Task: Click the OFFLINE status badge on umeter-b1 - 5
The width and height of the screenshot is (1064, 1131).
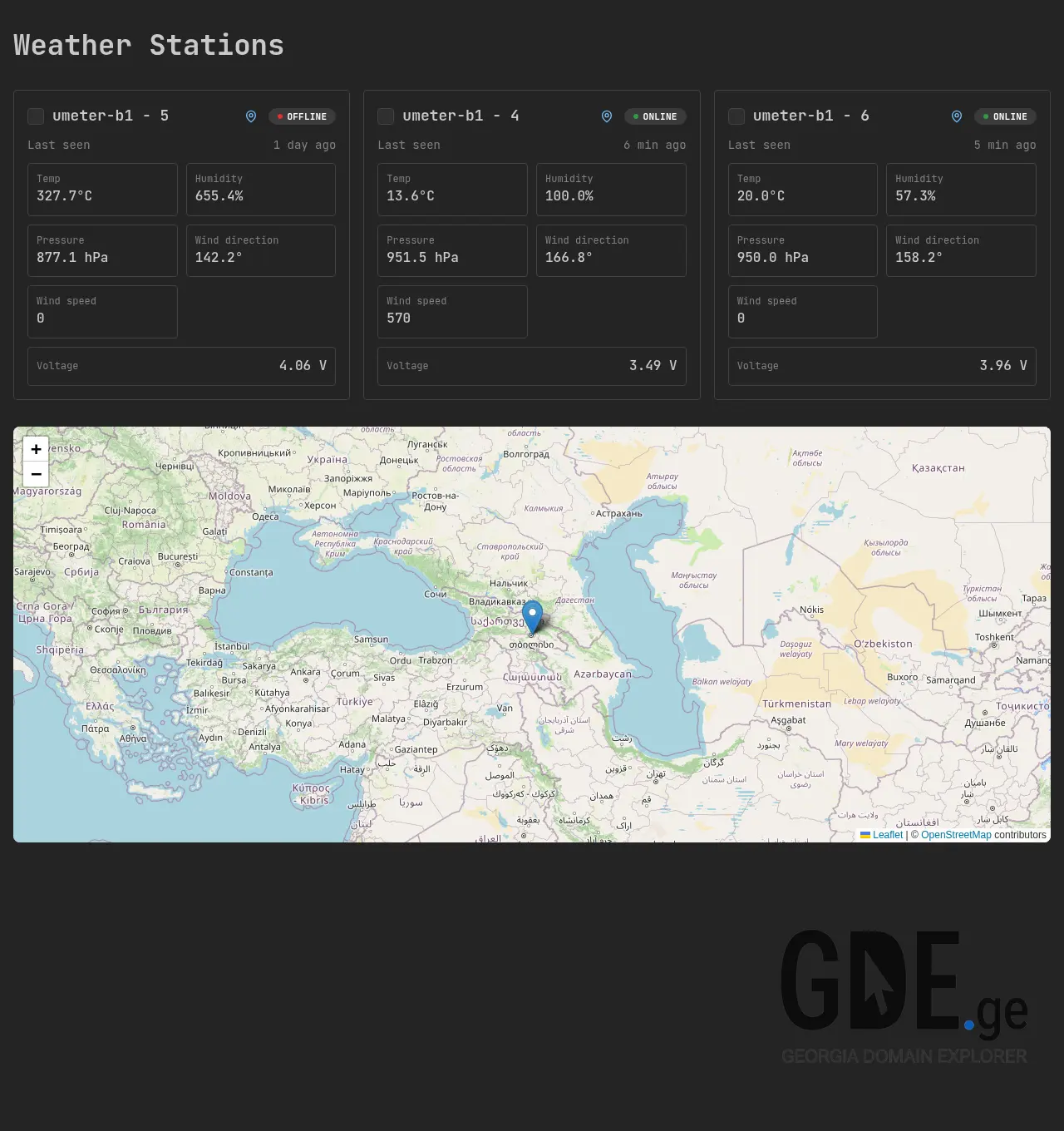Action: [302, 116]
